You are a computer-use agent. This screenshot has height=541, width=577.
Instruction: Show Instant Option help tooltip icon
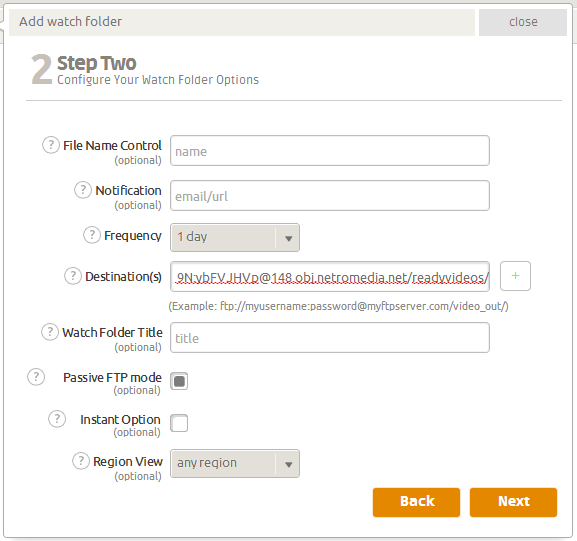tap(57, 419)
